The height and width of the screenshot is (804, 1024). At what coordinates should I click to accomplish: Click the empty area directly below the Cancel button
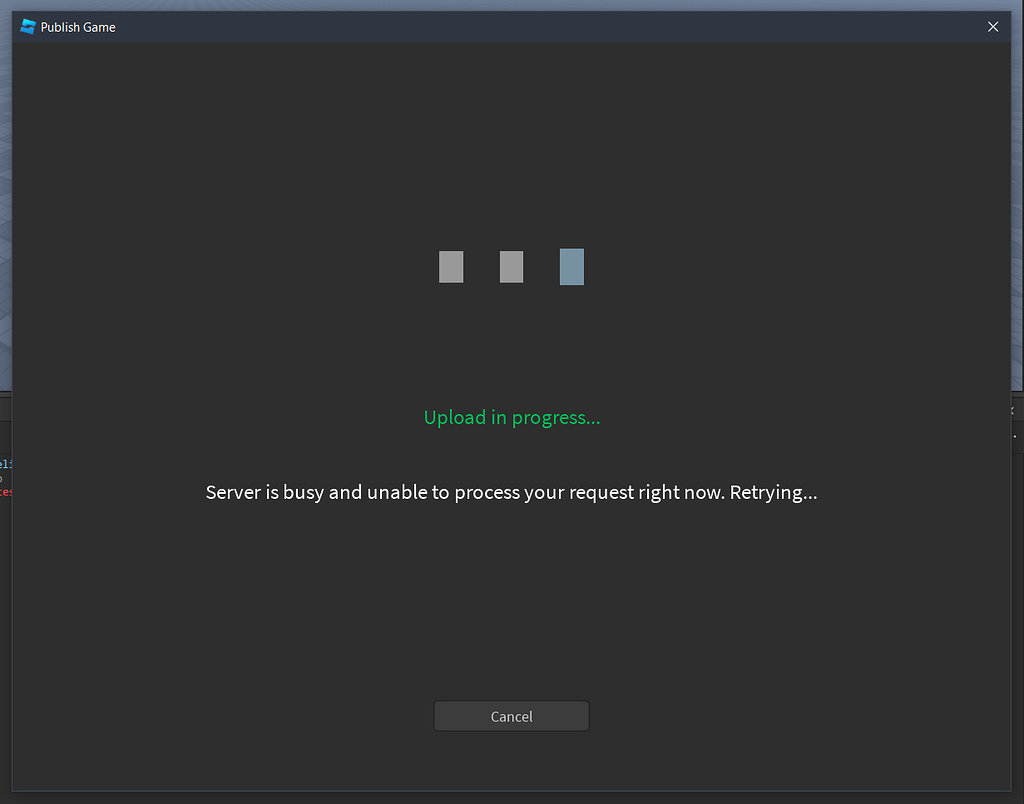coord(511,760)
